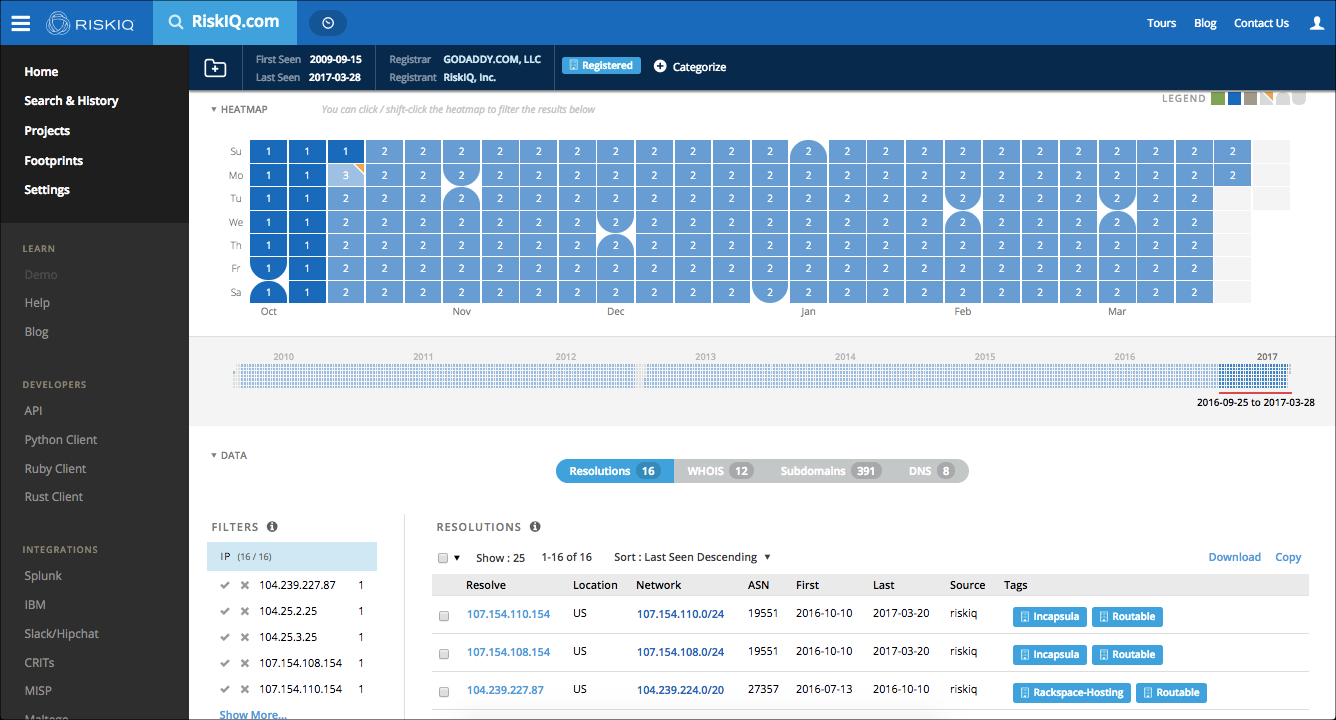Exclude filter X for 107.154.110.154

click(244, 689)
